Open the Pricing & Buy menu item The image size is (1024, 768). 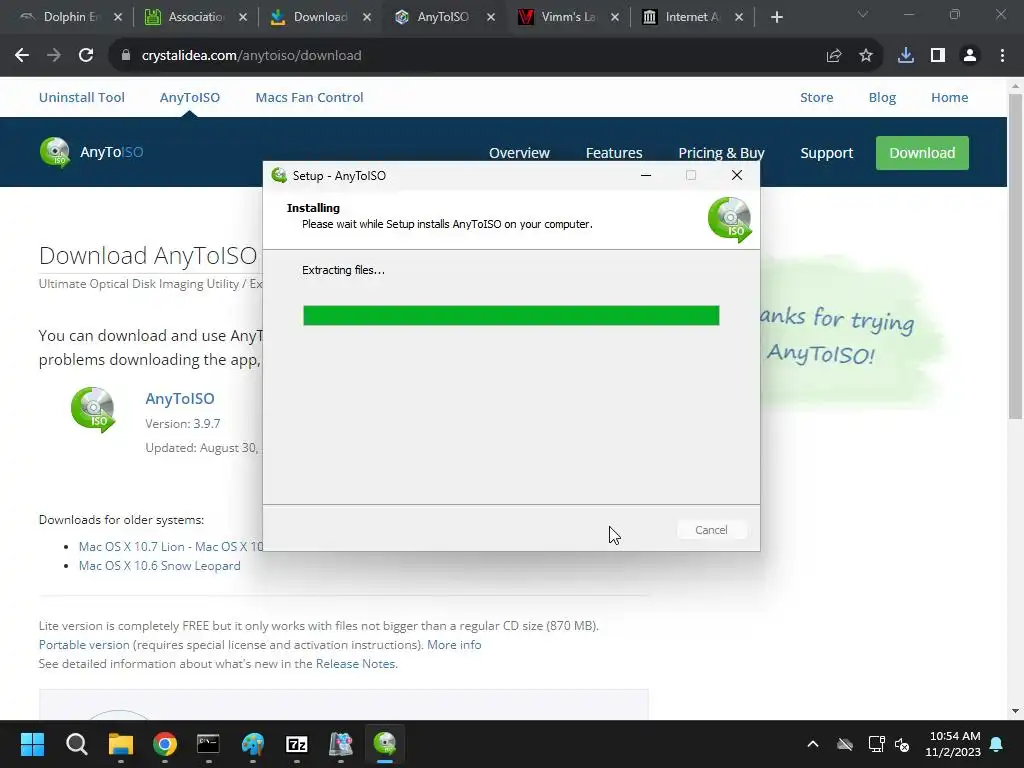click(721, 153)
